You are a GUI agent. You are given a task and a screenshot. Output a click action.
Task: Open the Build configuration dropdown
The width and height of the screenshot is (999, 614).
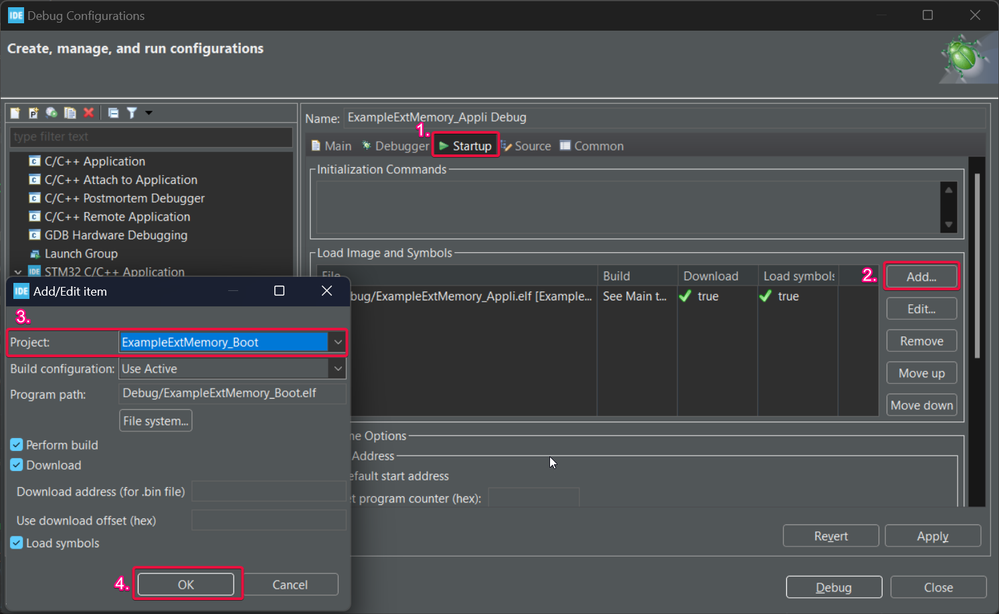[x=338, y=368]
